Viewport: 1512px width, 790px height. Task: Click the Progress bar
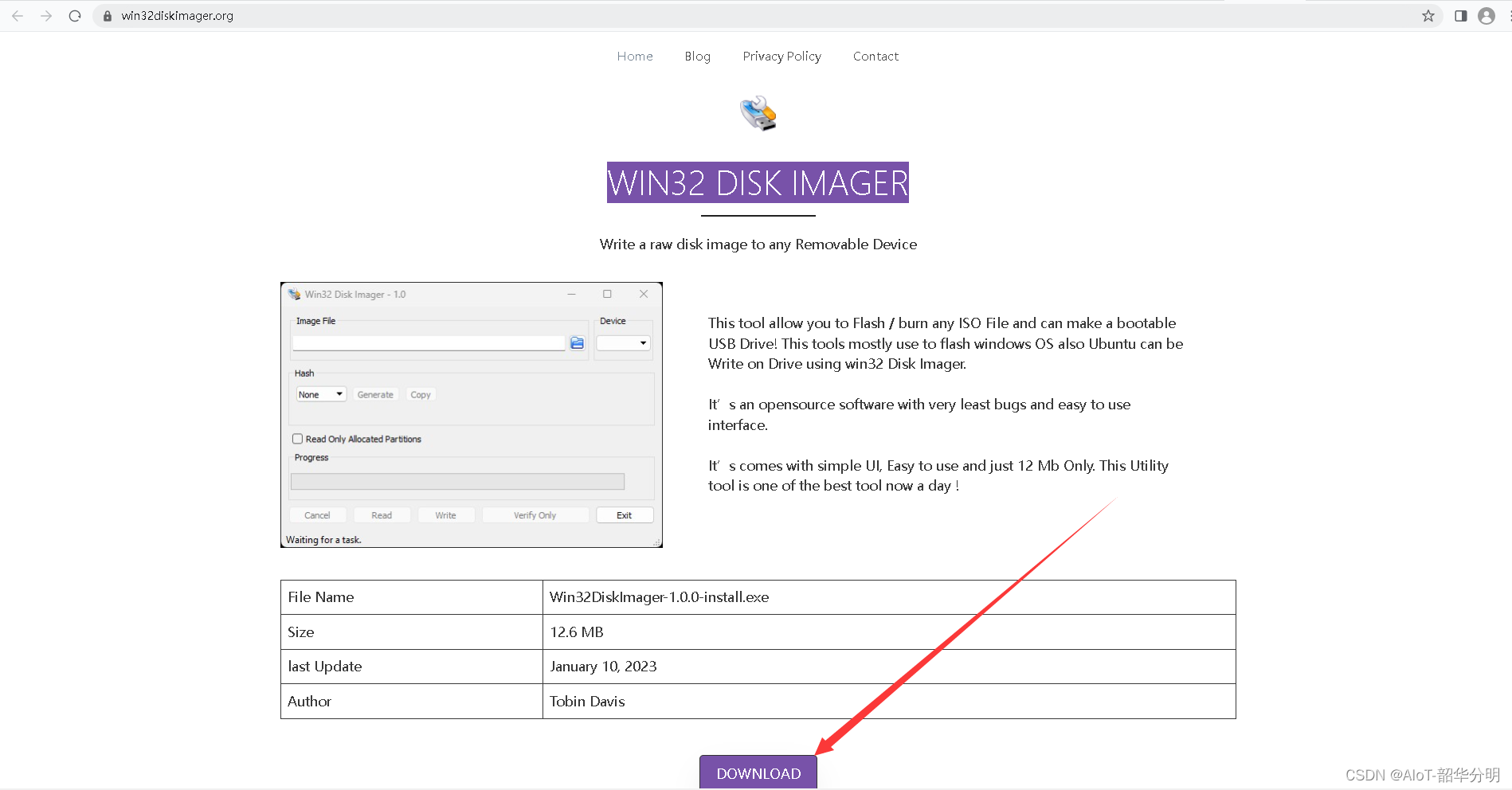point(457,481)
